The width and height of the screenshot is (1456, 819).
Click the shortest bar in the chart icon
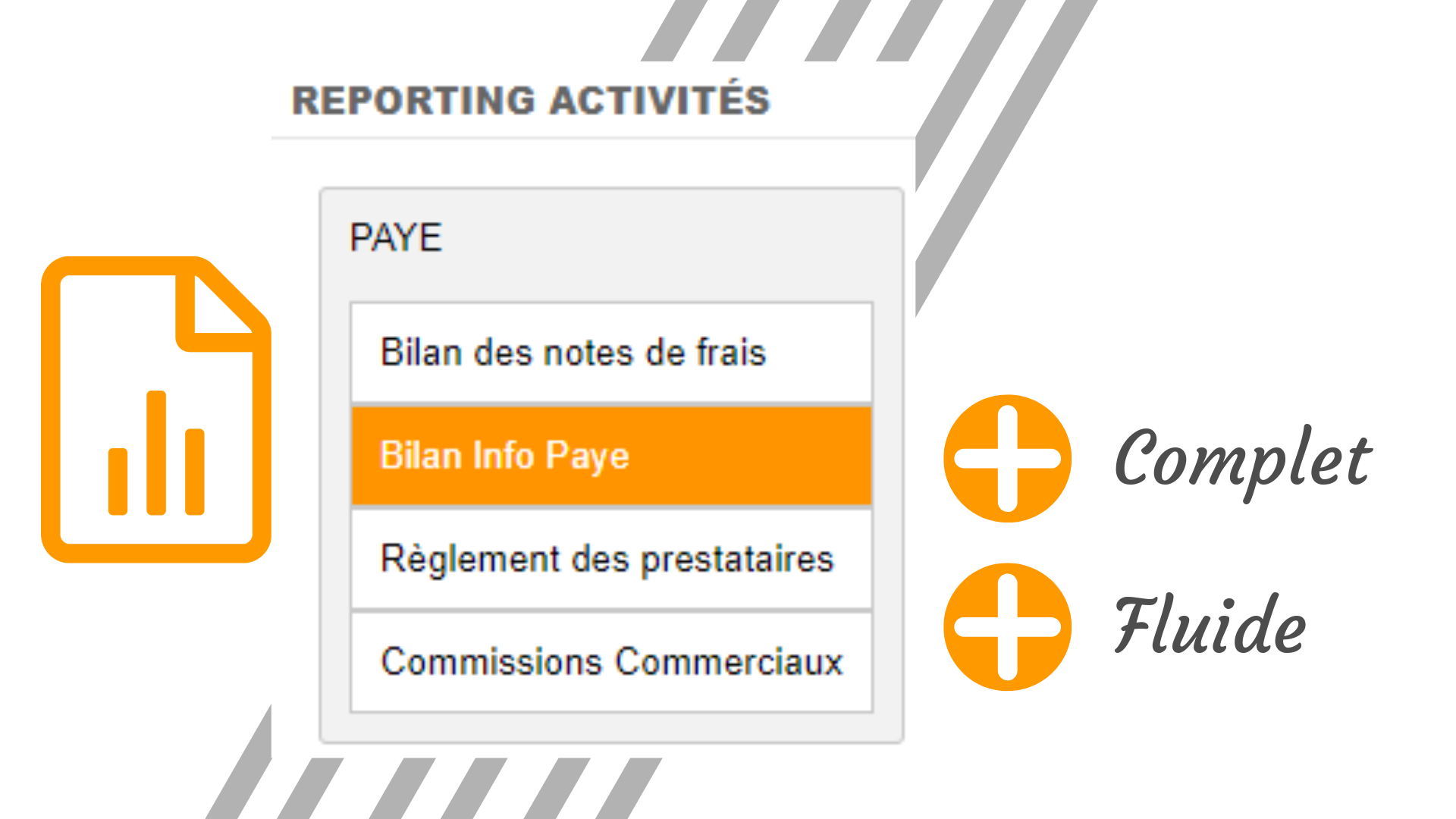[x=118, y=482]
